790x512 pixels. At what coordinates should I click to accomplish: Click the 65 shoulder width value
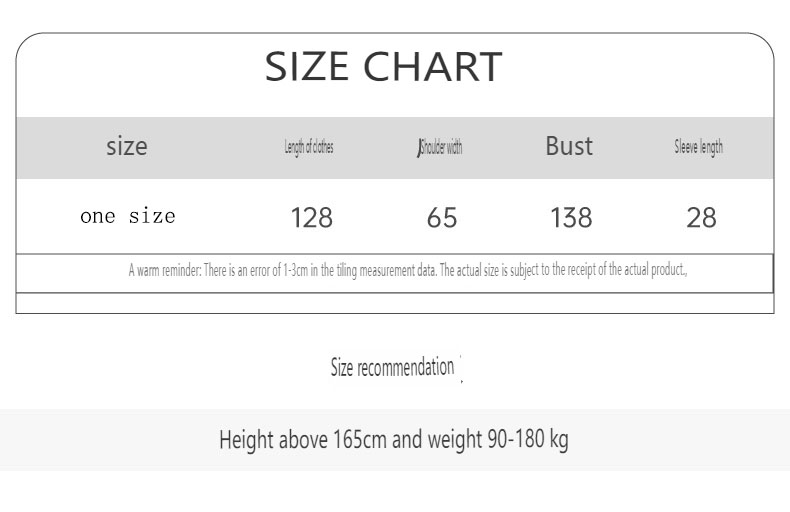(442, 218)
